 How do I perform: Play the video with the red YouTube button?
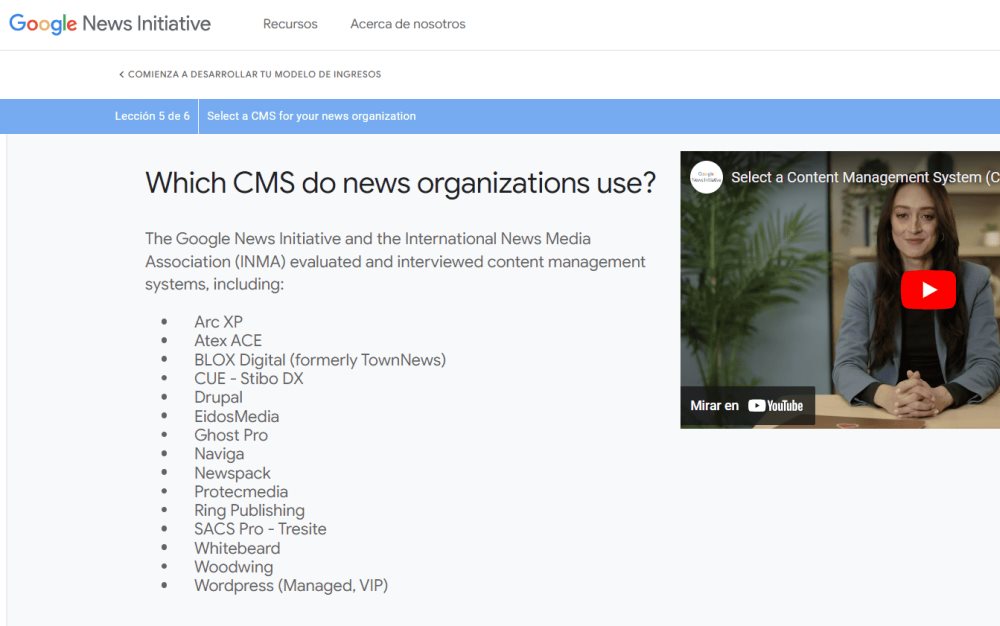(x=928, y=290)
